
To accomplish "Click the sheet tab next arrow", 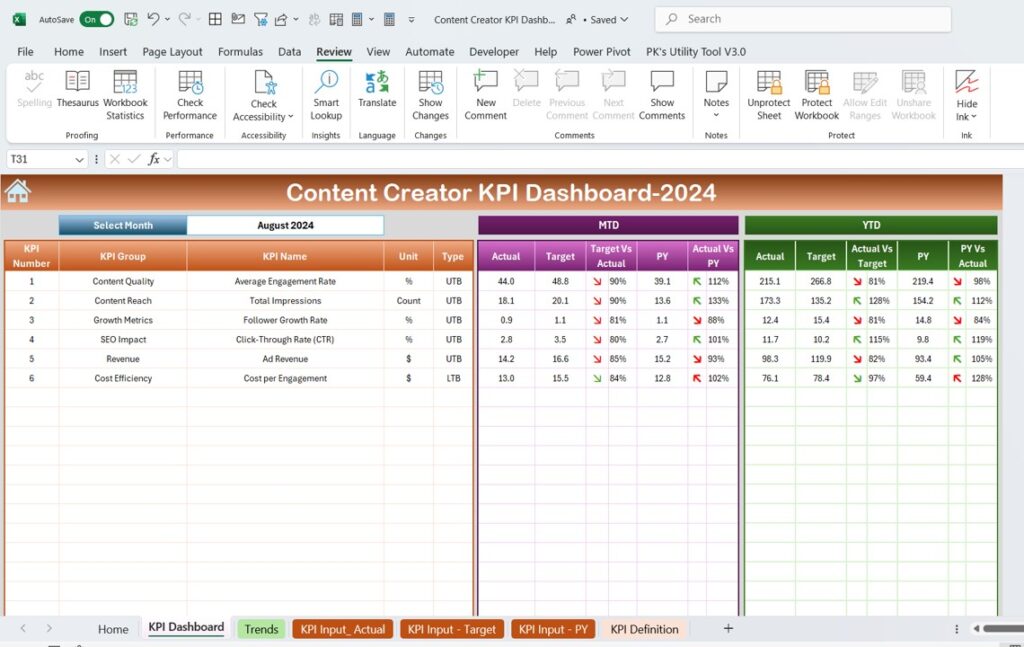I will (x=49, y=628).
